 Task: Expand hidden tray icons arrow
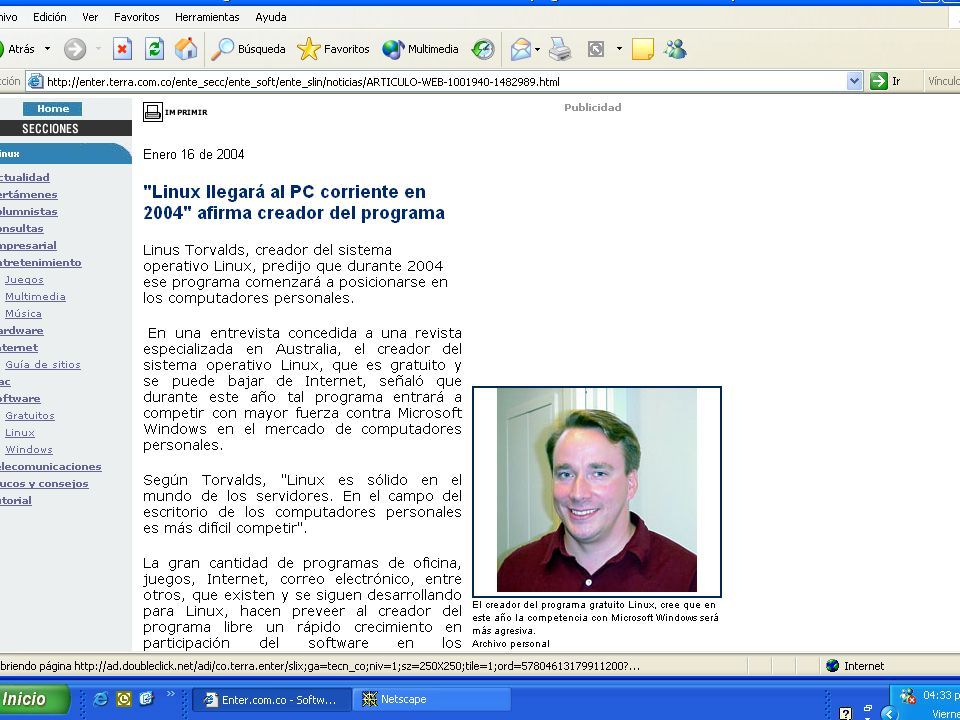[889, 713]
